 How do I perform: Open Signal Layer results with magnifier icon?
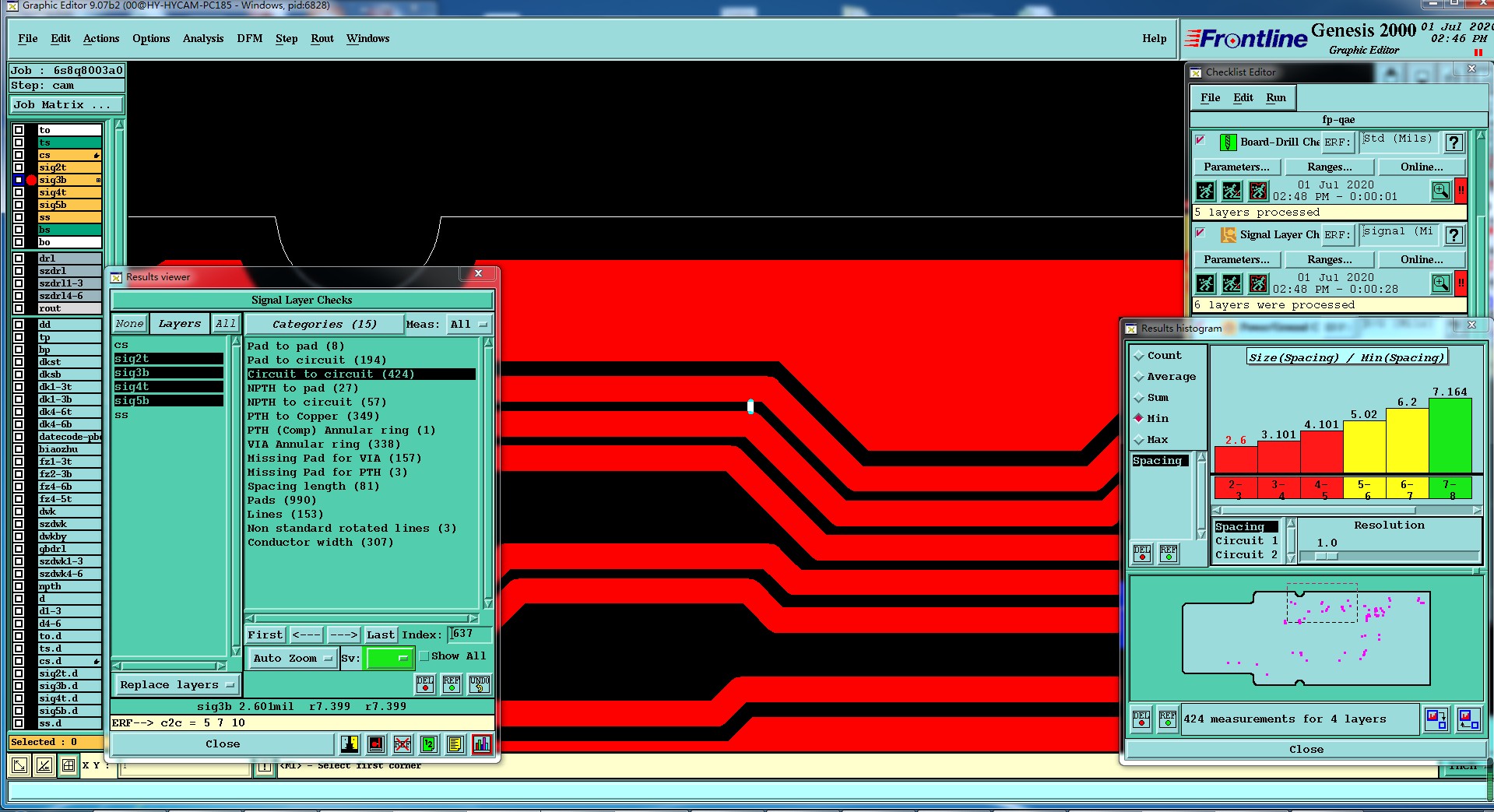pyautogui.click(x=1441, y=283)
